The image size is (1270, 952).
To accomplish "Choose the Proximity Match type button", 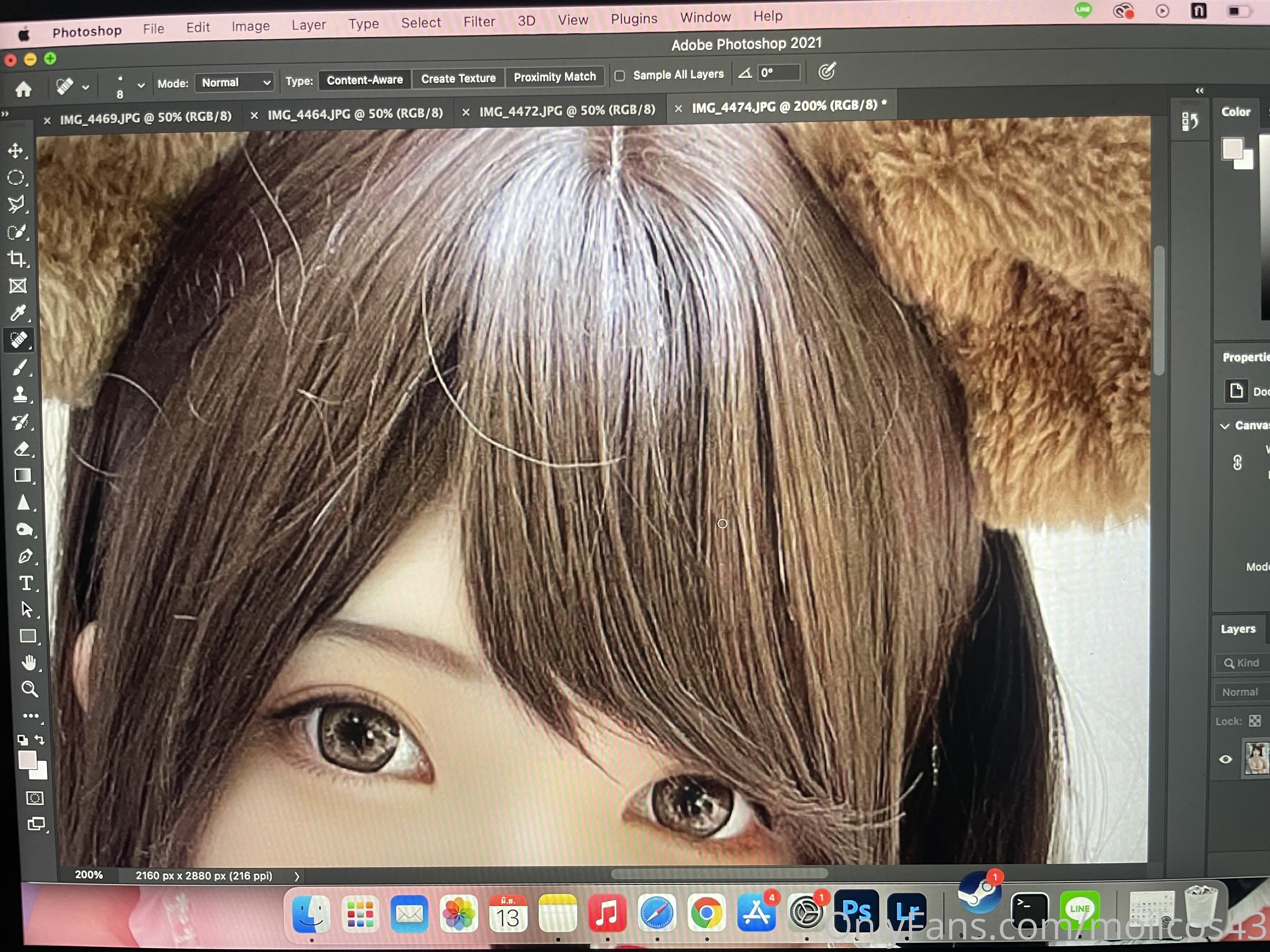I will (x=554, y=77).
